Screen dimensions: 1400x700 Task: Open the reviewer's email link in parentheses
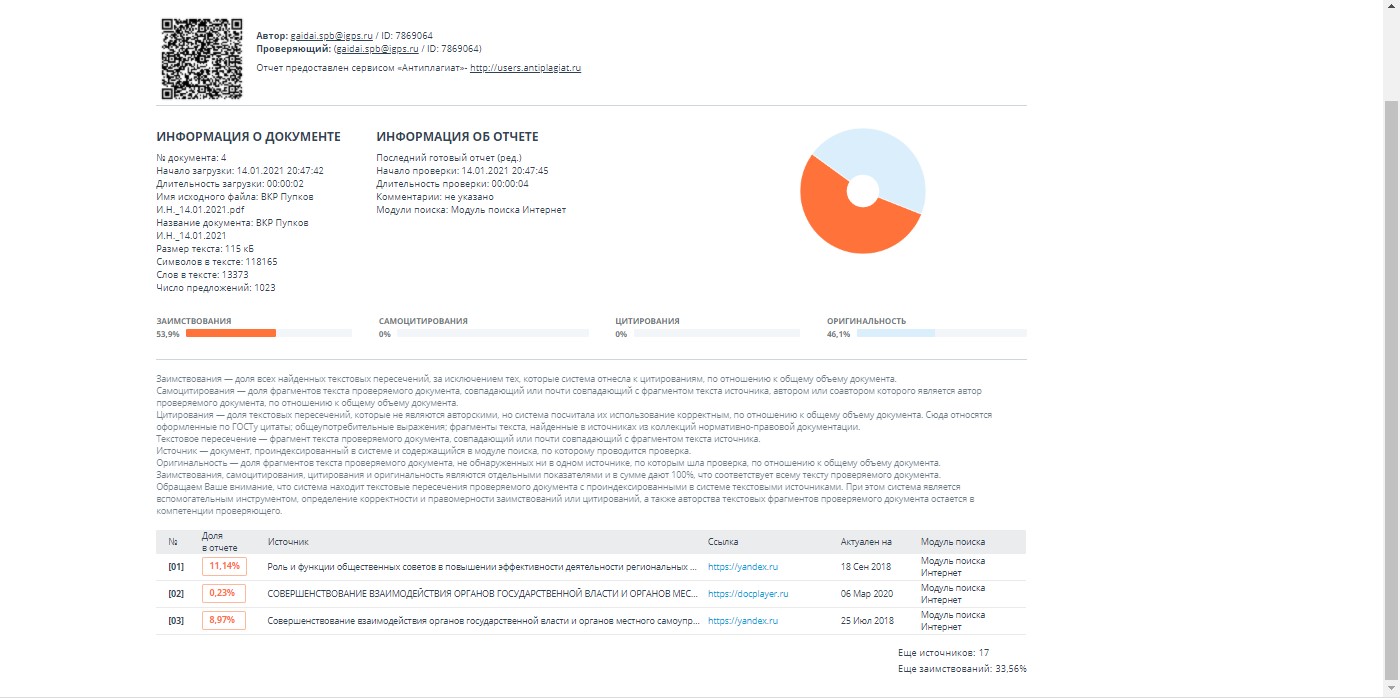tap(376, 48)
